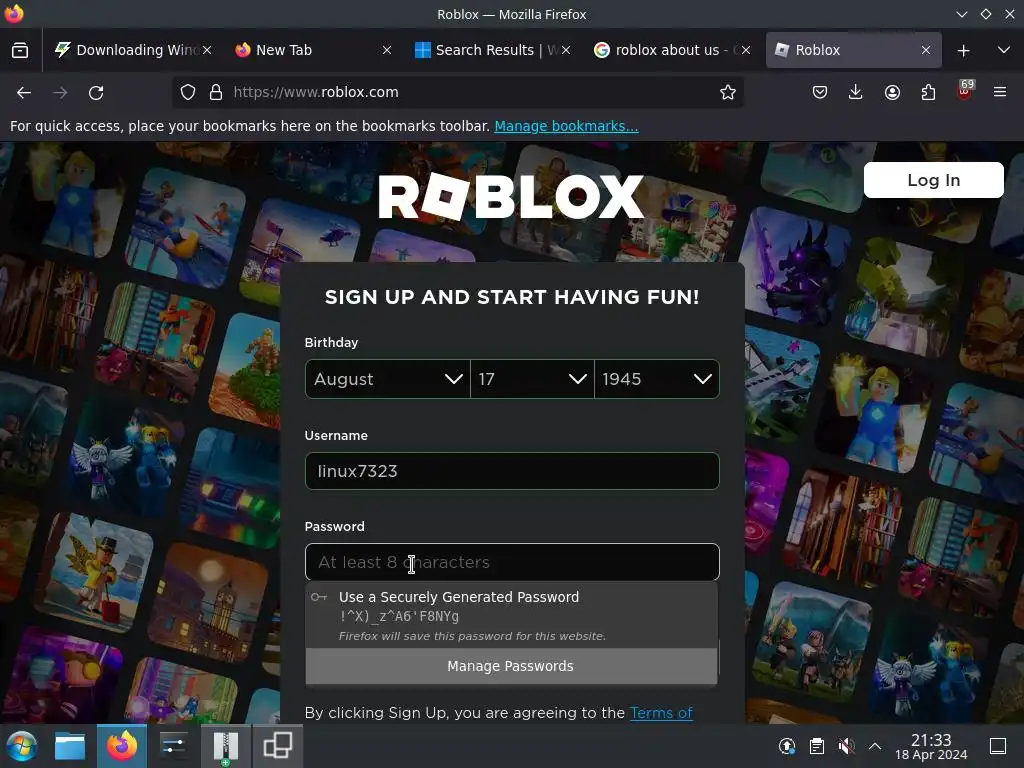The image size is (1024, 768).
Task: Toggle the muted volume tray icon
Action: pos(846,746)
